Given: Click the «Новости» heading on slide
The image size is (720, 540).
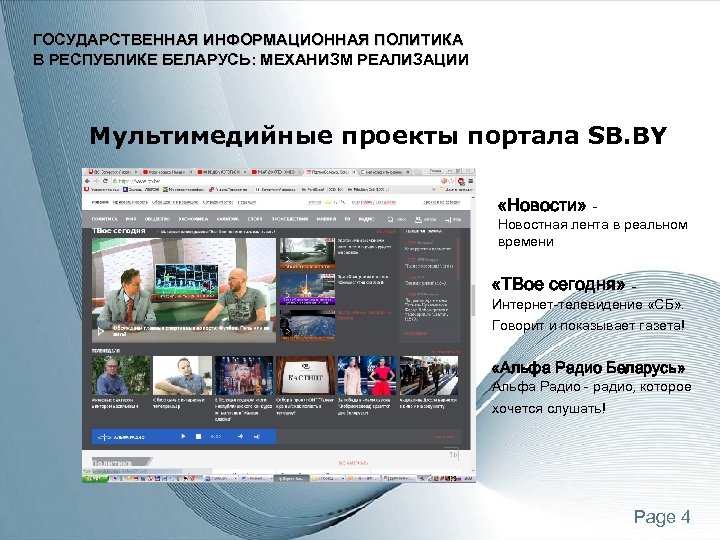Looking at the screenshot, I should pos(542,205).
